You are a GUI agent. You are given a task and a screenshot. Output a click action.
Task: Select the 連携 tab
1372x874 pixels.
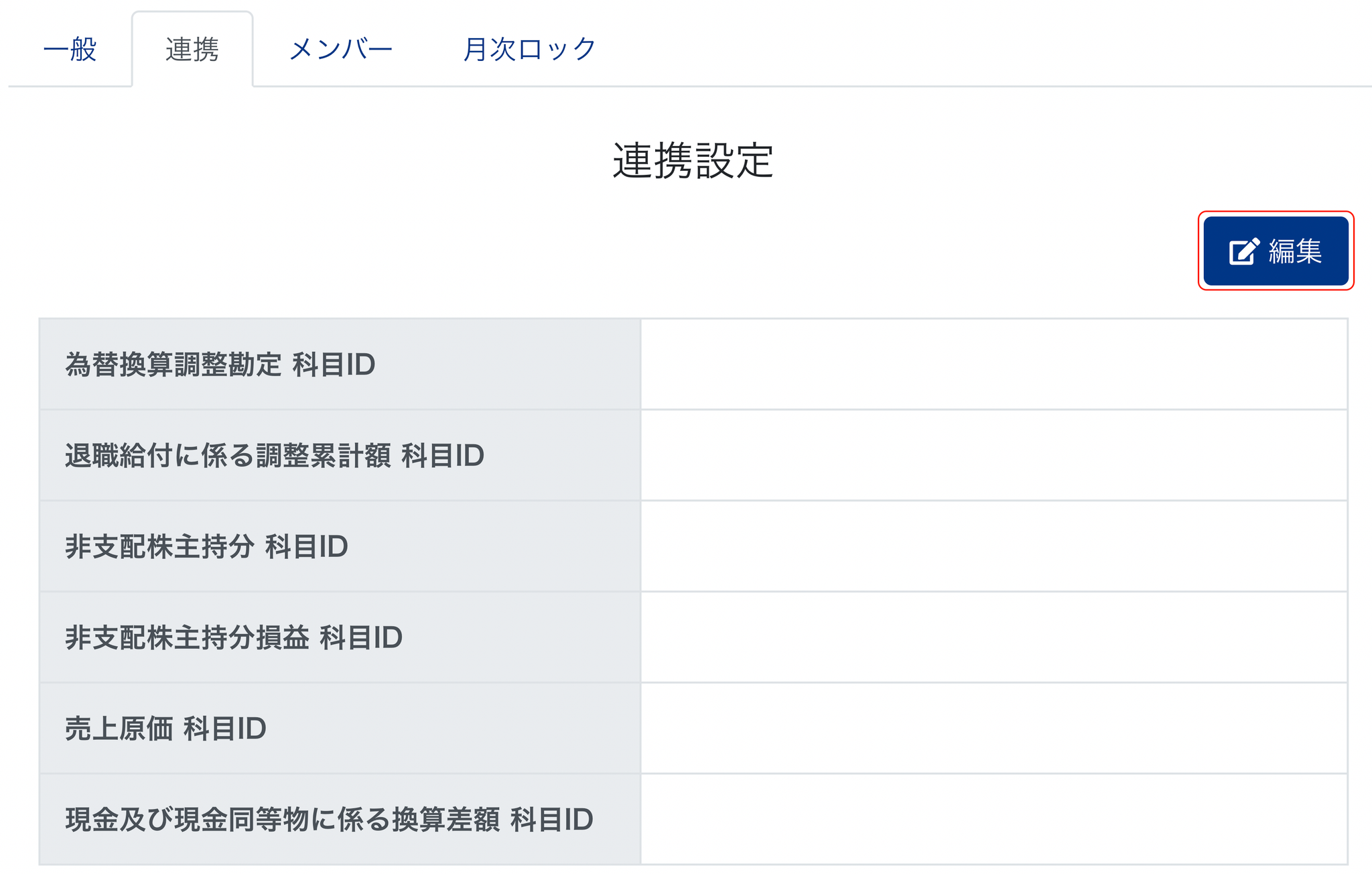192,49
